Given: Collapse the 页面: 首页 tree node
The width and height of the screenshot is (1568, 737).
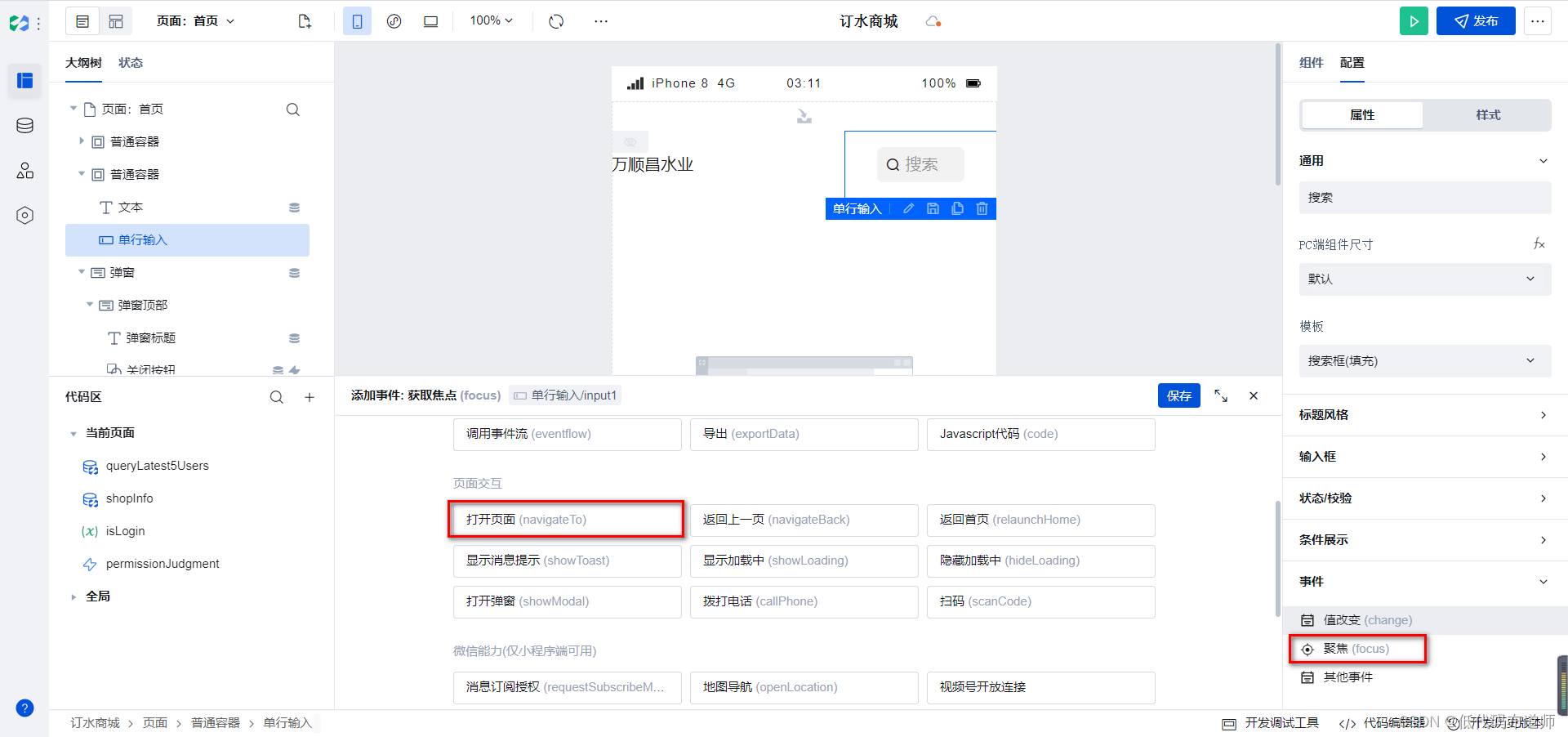Looking at the screenshot, I should tap(73, 109).
